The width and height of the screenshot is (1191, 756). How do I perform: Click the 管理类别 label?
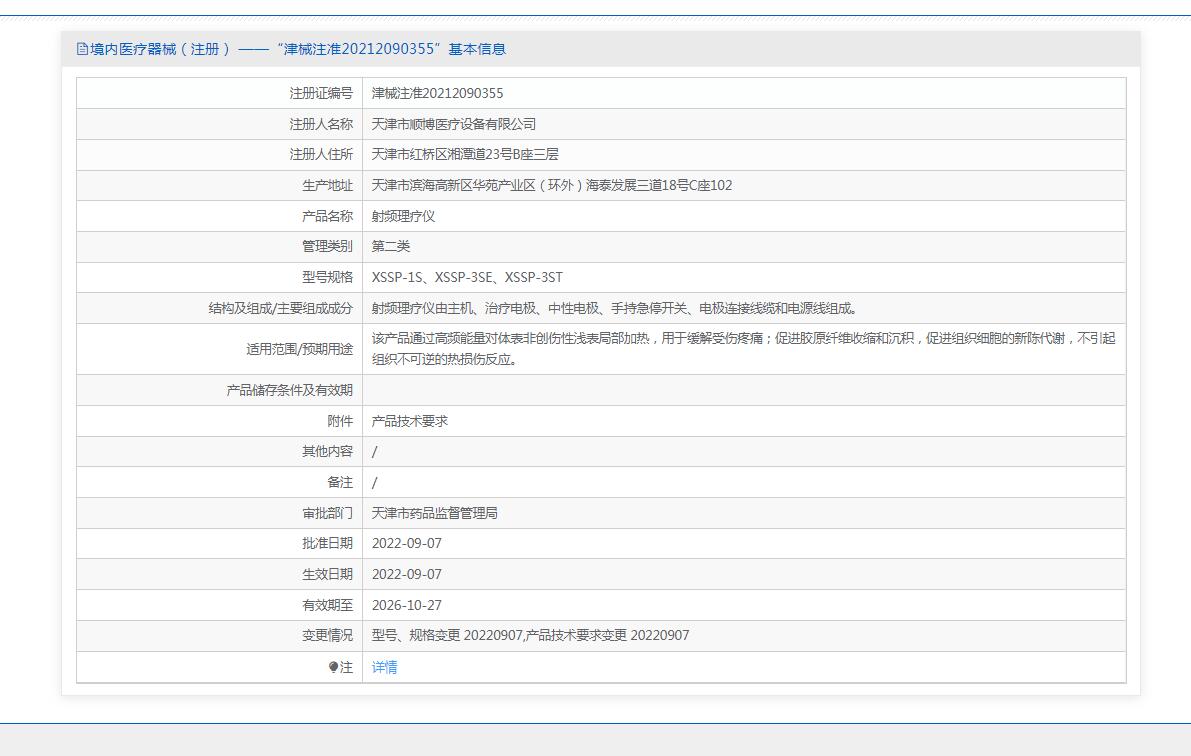click(327, 246)
